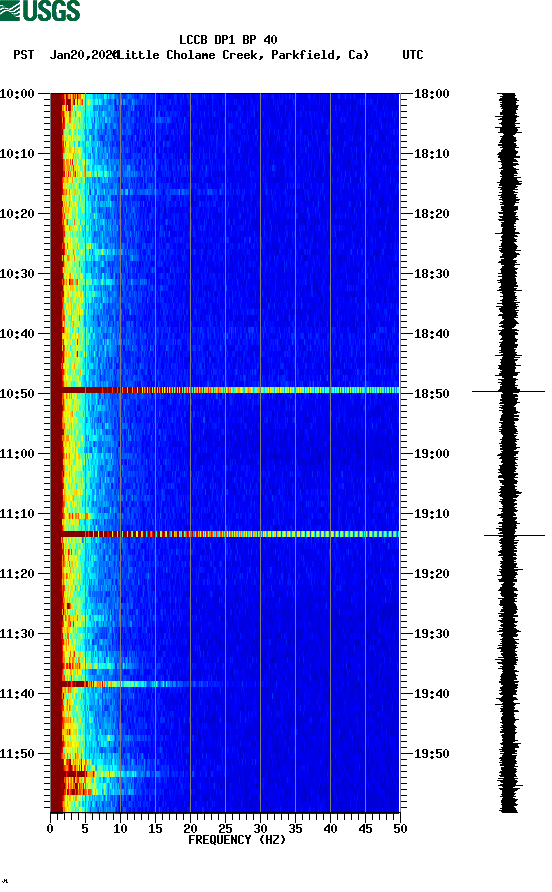Click the 45 Hz frequency axis label
This screenshot has height=892, width=552.
365,829
